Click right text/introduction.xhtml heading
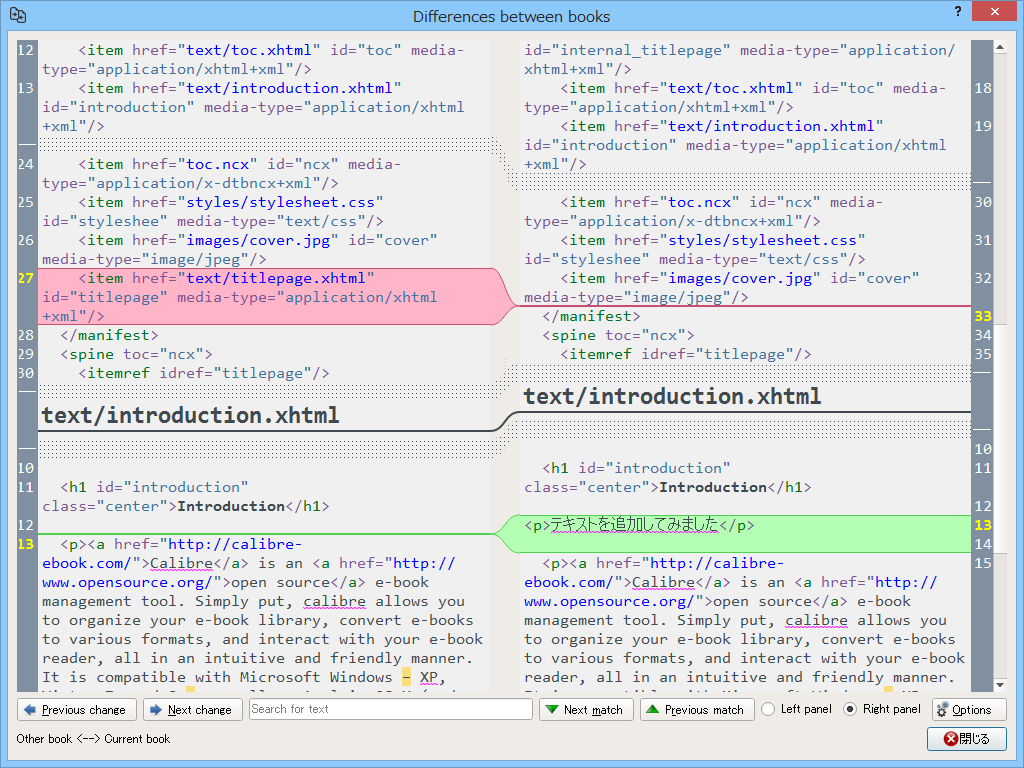The width and height of the screenshot is (1024, 768). [x=673, y=396]
